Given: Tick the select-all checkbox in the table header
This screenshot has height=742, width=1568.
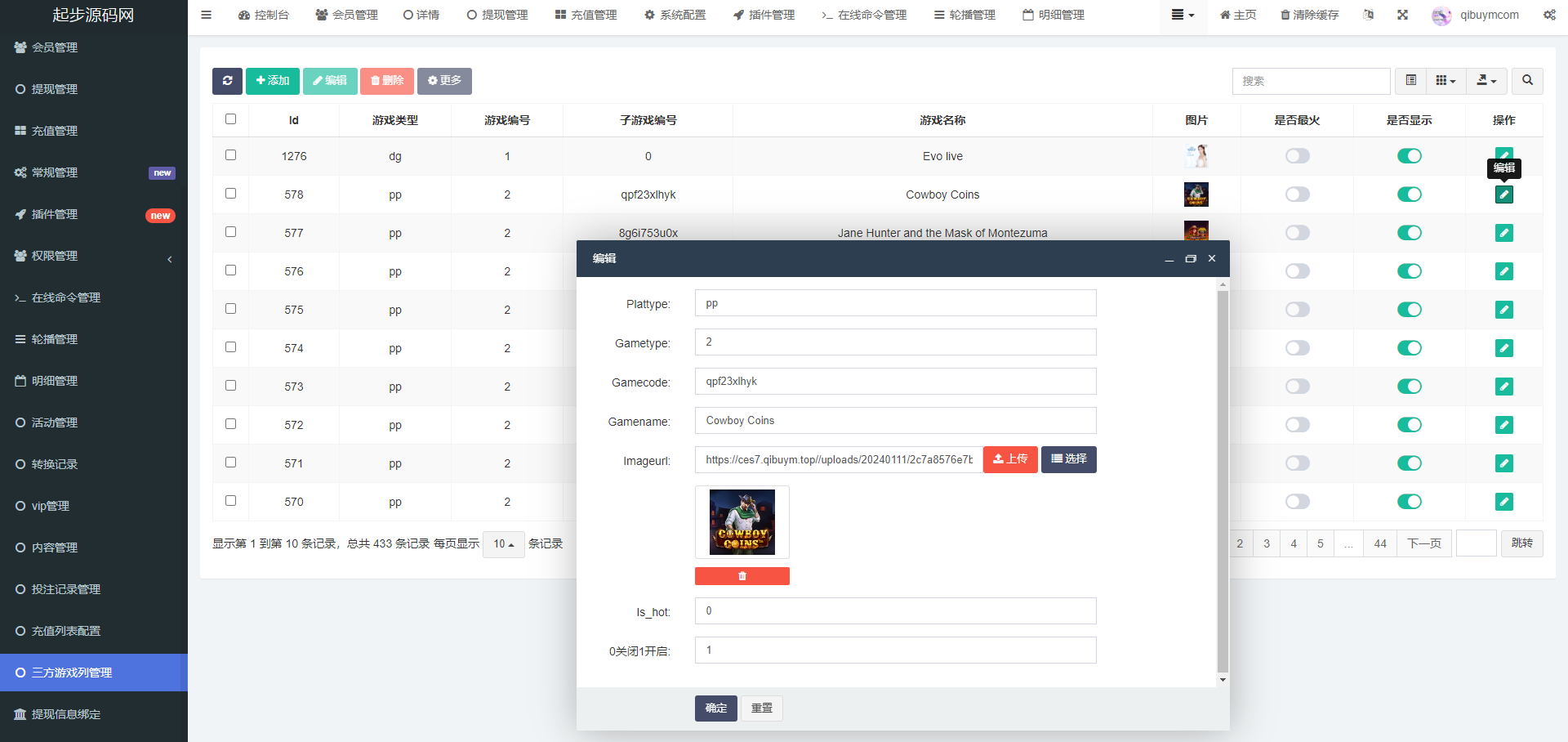Looking at the screenshot, I should [231, 119].
